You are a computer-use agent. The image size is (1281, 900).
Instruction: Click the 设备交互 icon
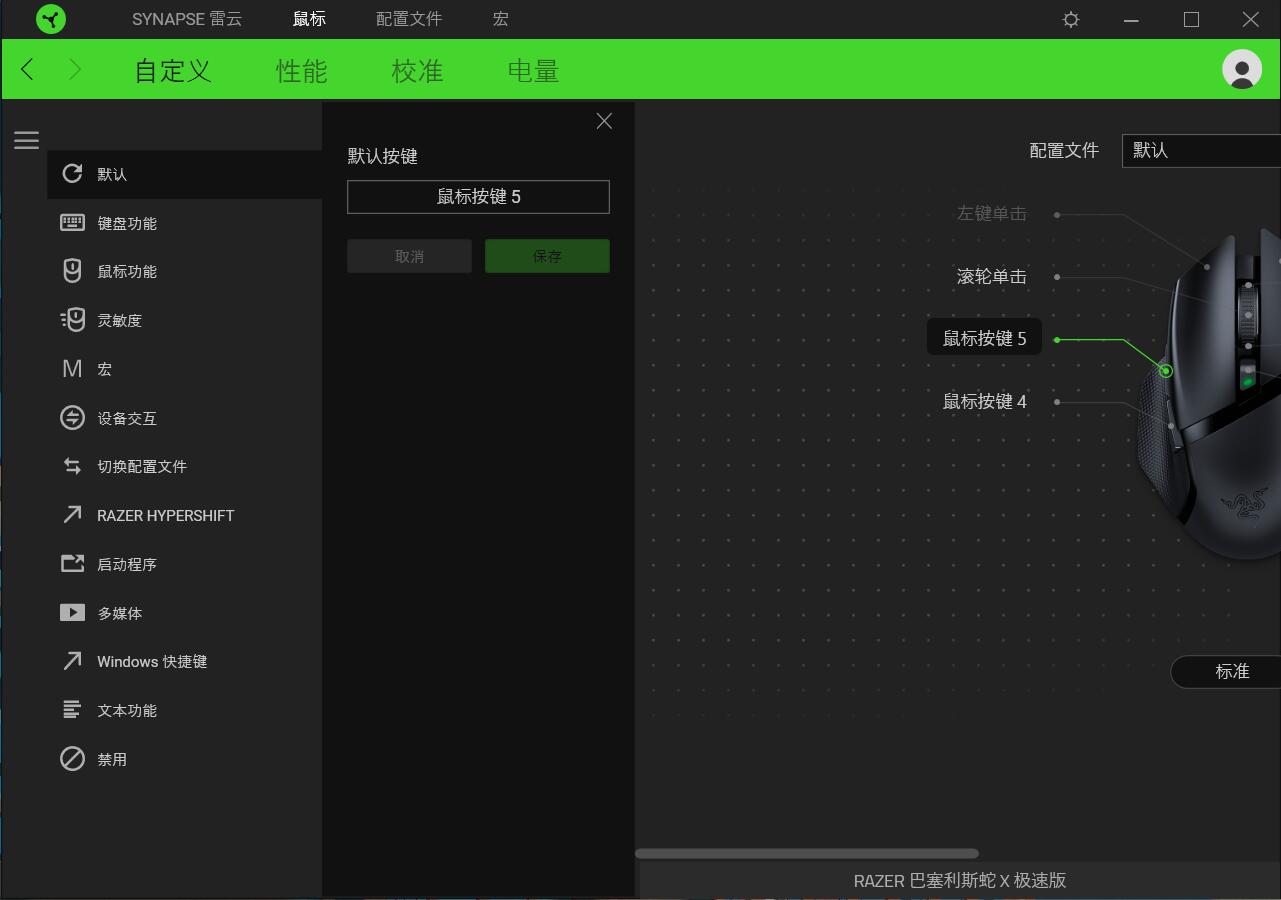[x=72, y=418]
